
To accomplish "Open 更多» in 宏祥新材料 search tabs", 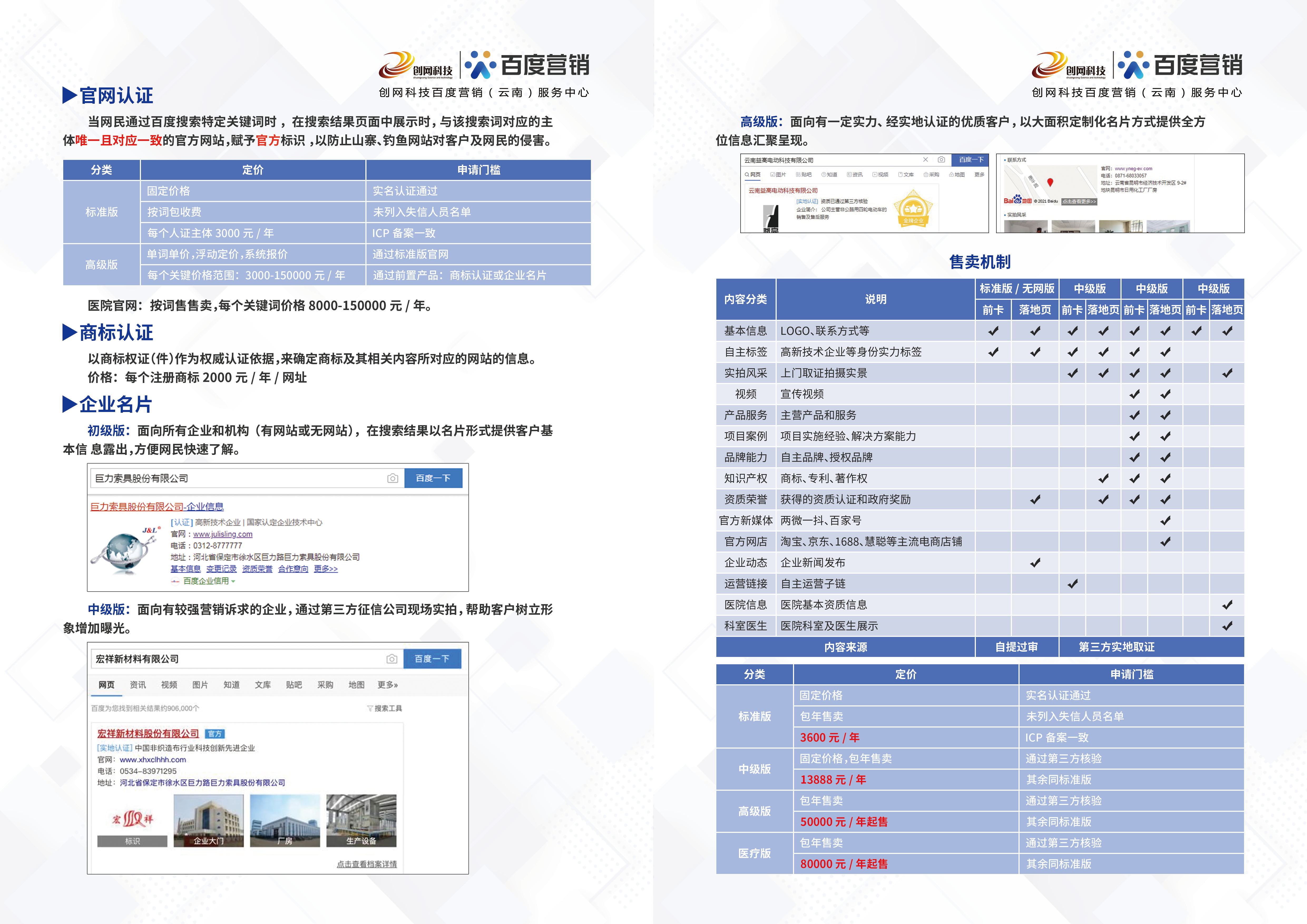I will point(388,685).
